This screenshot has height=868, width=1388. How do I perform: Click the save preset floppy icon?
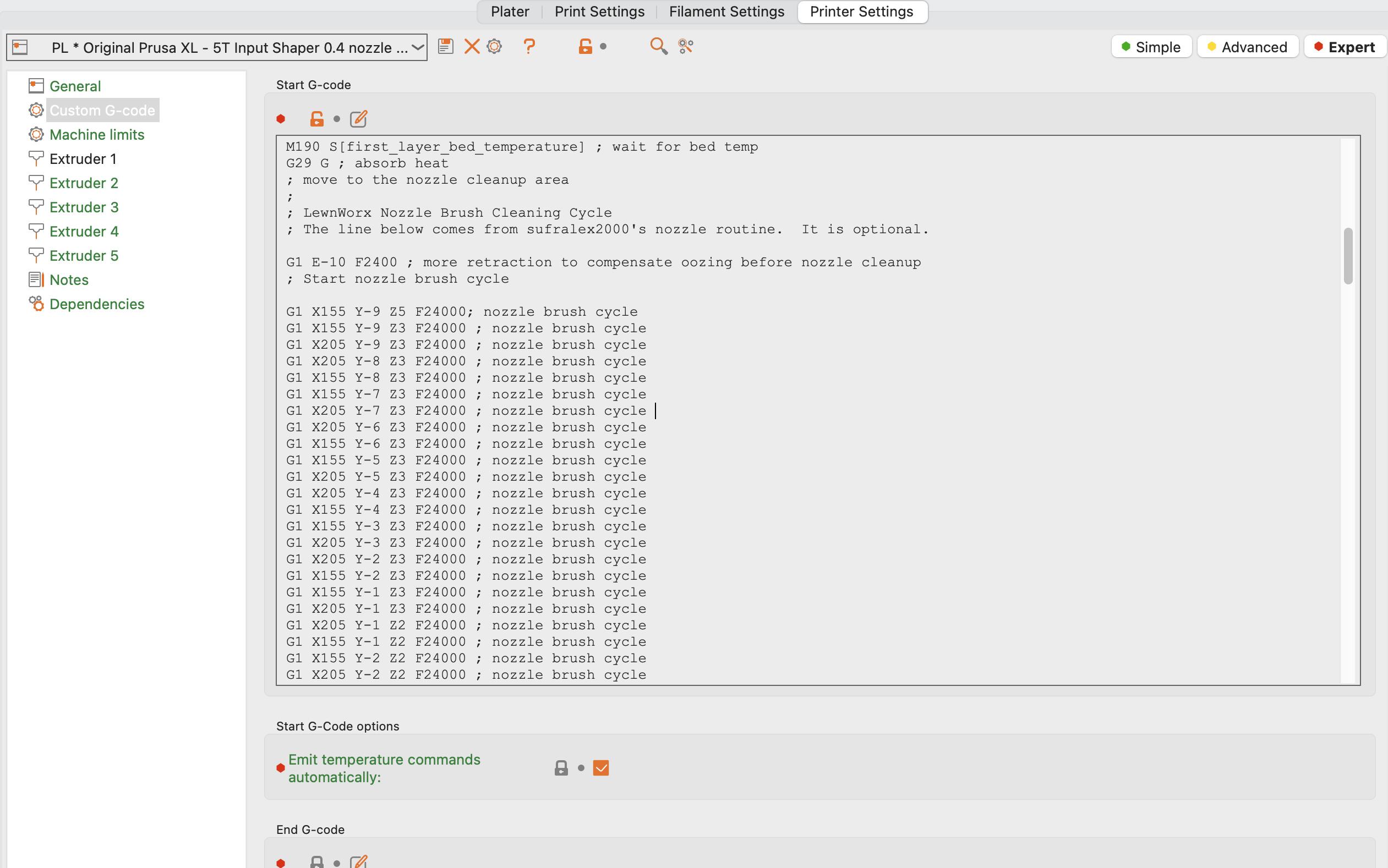[x=446, y=47]
